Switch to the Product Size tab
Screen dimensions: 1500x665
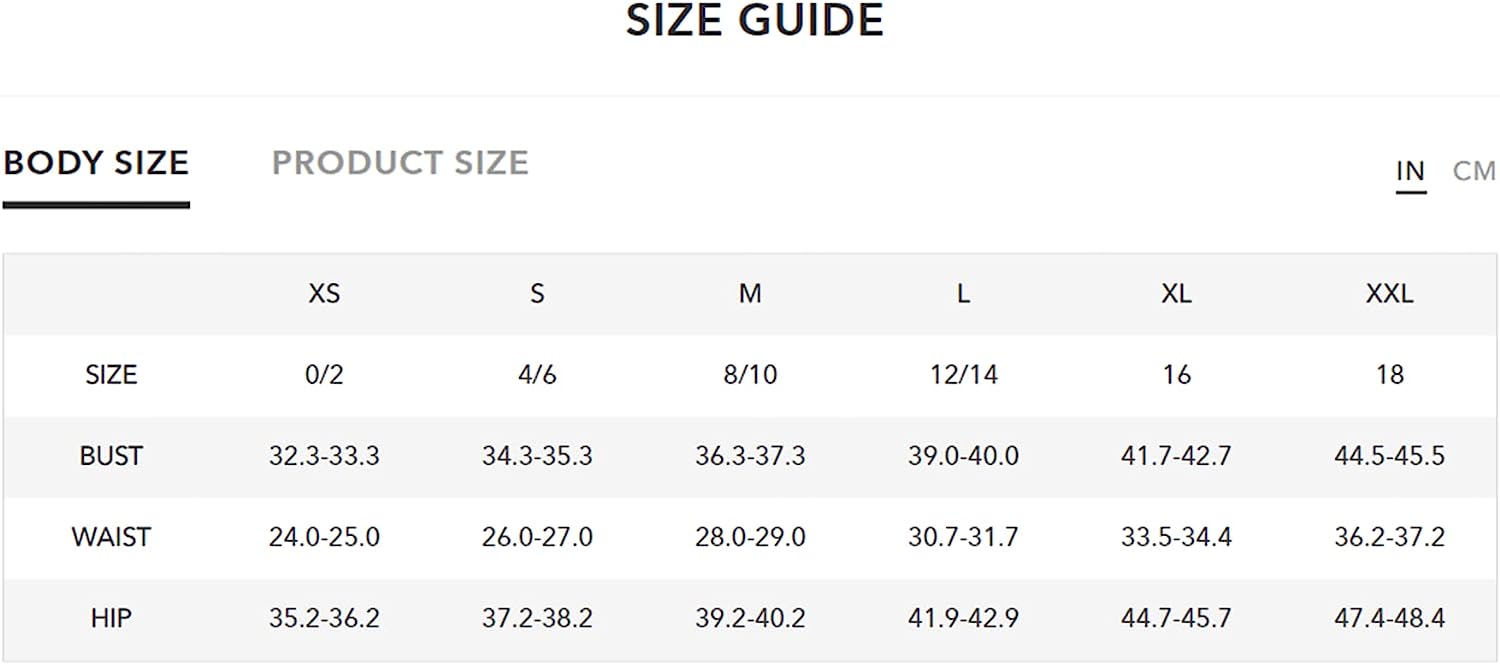coord(400,163)
